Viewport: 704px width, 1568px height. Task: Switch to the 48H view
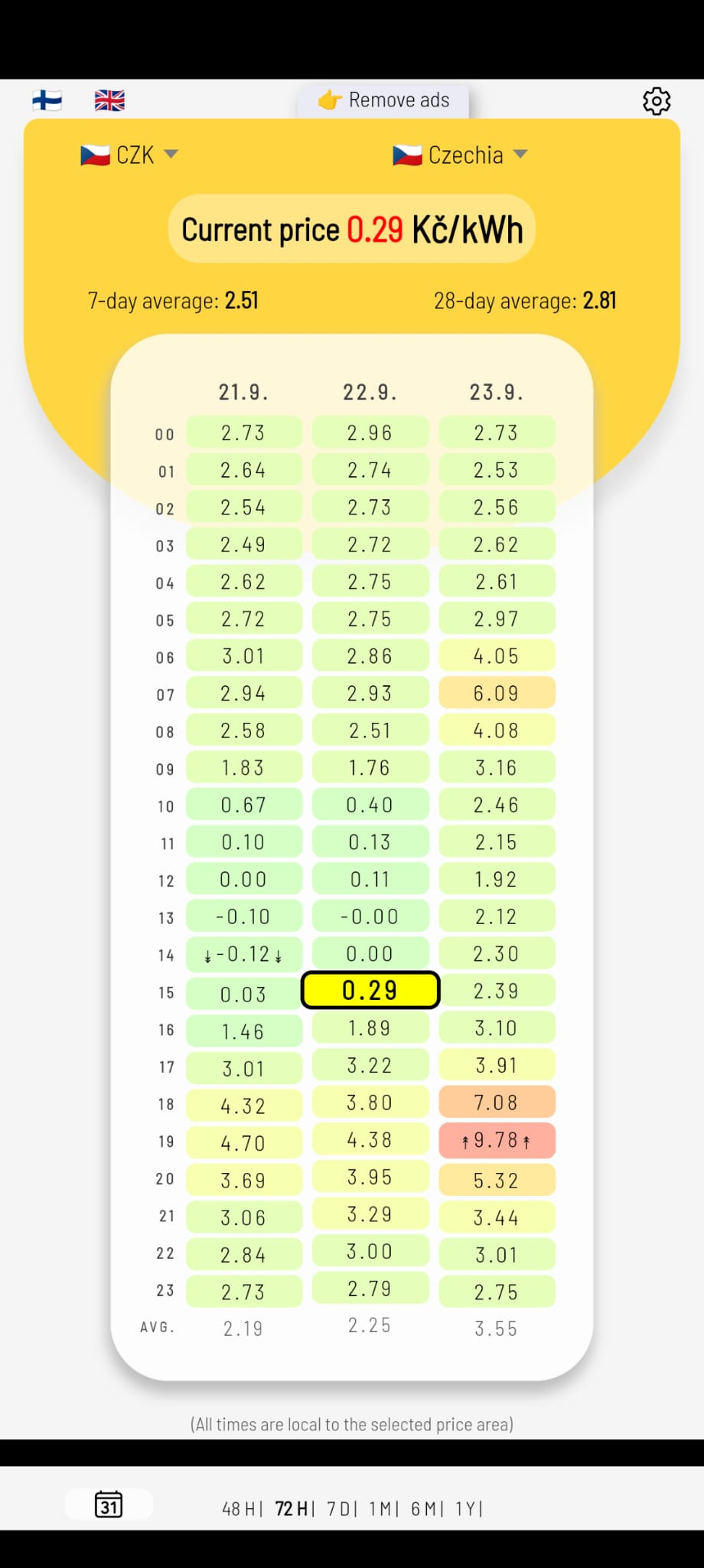coord(239,1508)
